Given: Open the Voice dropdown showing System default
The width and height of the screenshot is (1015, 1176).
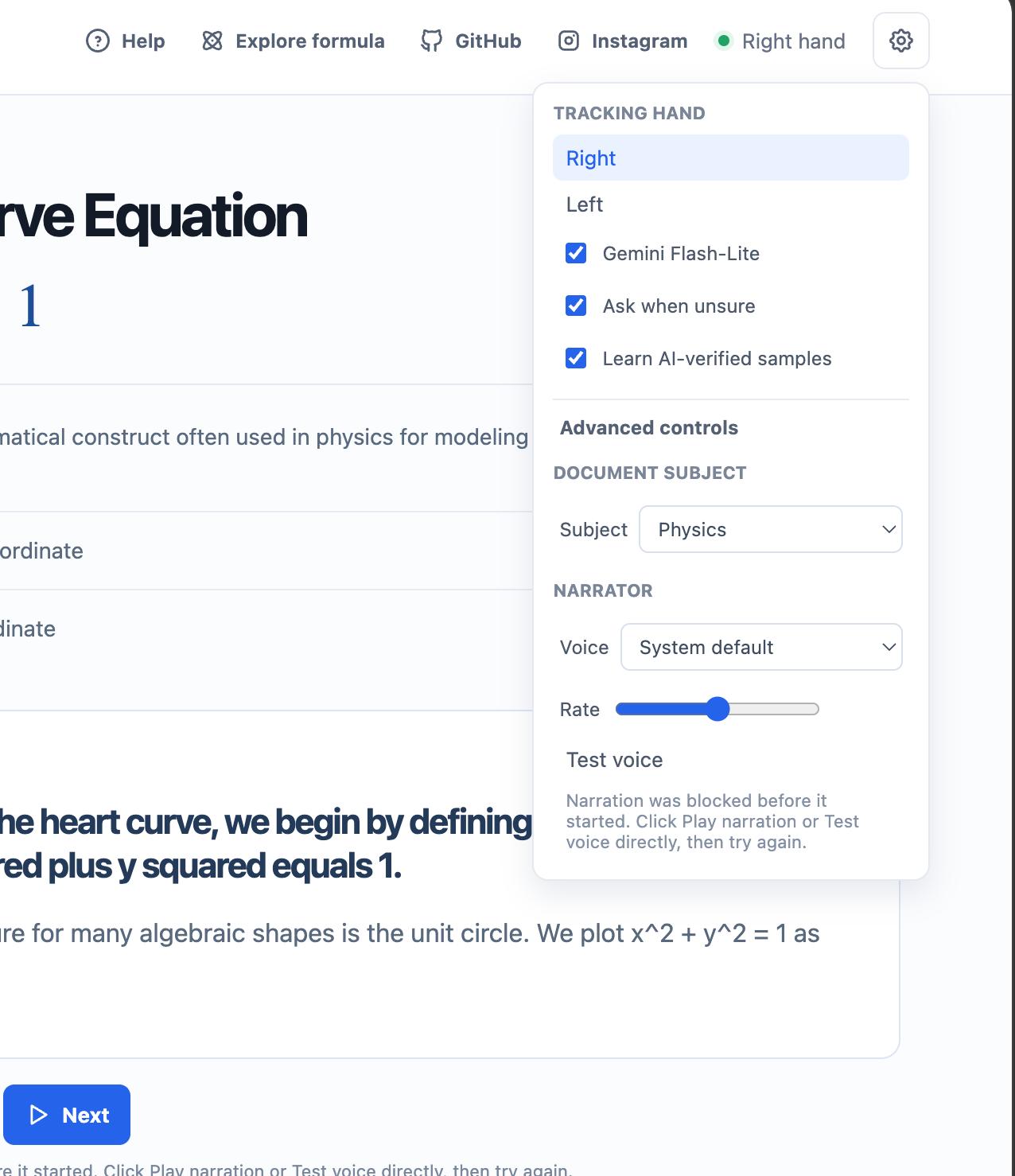Looking at the screenshot, I should (x=761, y=647).
